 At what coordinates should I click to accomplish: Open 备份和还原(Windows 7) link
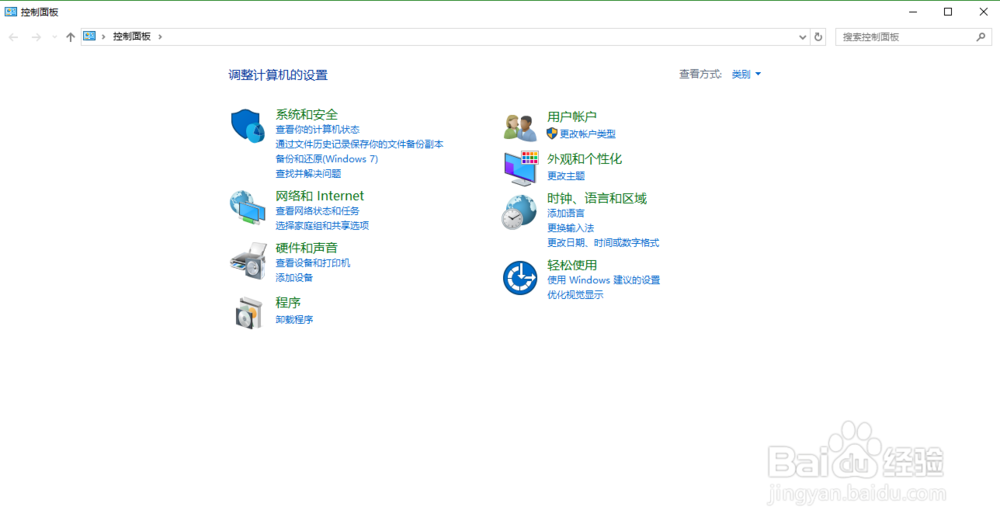point(327,159)
